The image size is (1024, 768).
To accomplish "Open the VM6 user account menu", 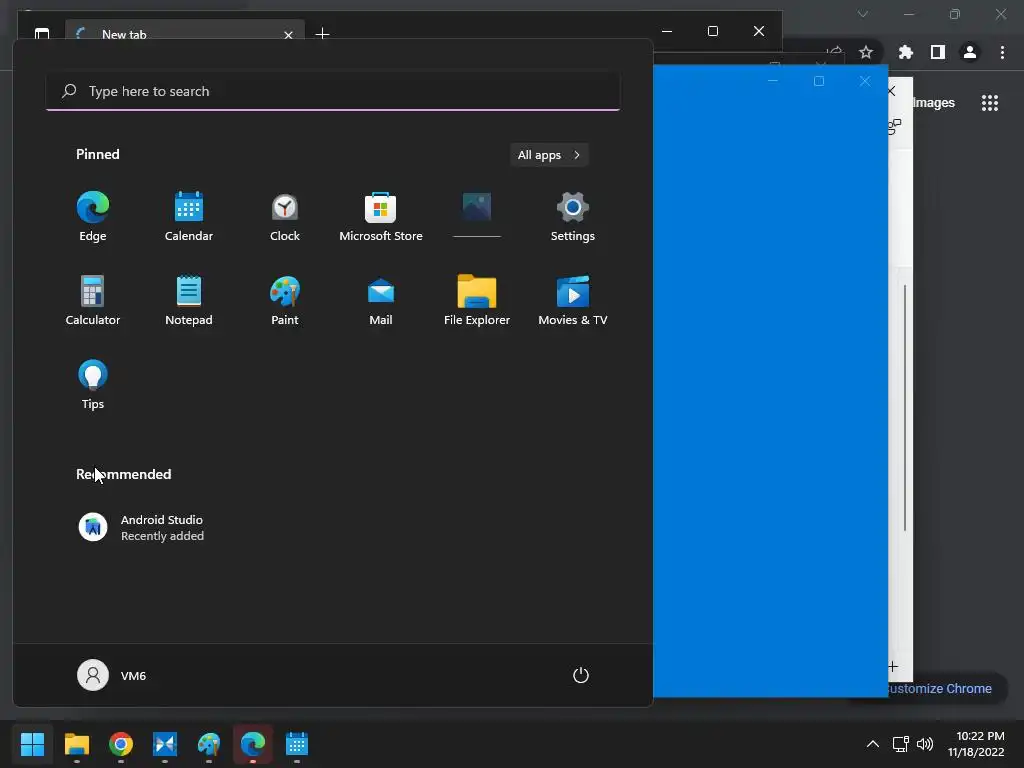I will point(112,675).
